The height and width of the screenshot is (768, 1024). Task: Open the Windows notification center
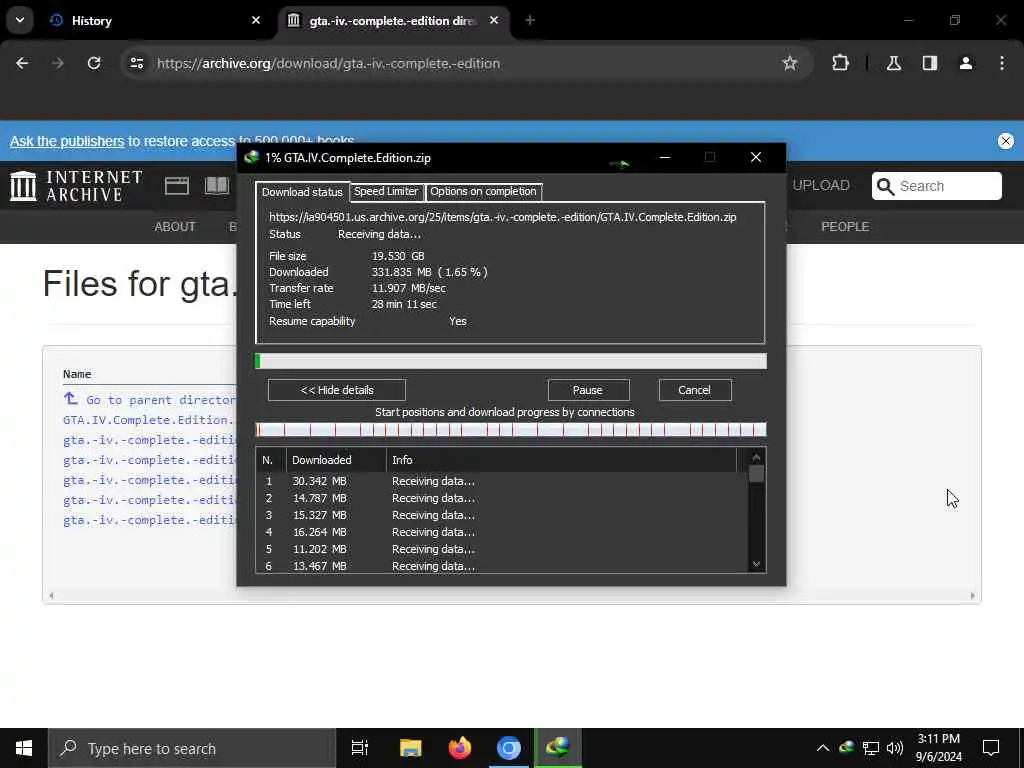click(991, 748)
